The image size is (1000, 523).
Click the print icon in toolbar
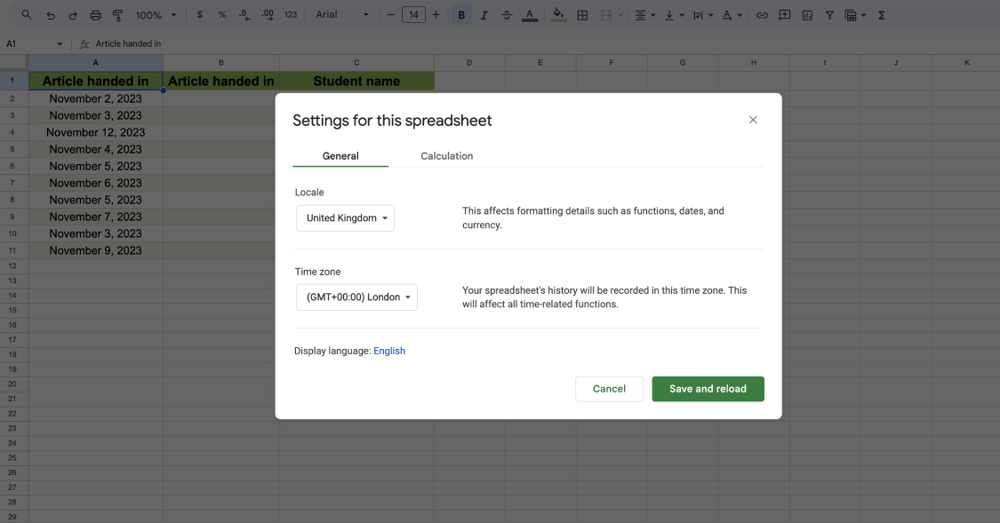(x=95, y=15)
